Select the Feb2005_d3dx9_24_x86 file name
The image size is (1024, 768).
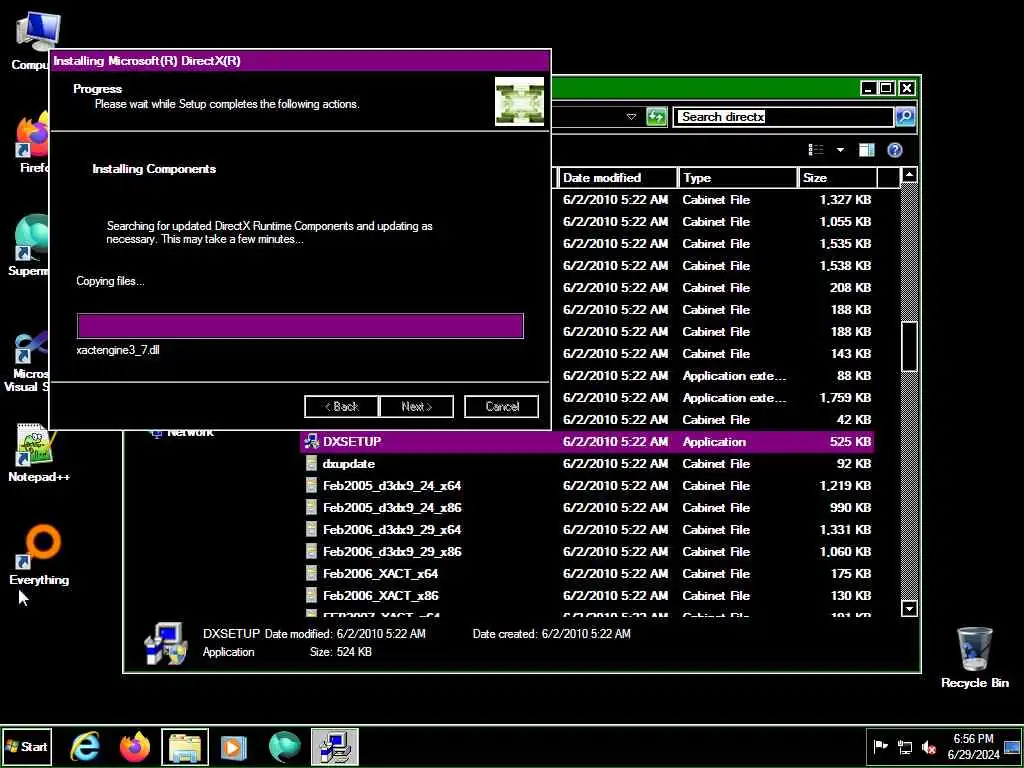point(392,507)
